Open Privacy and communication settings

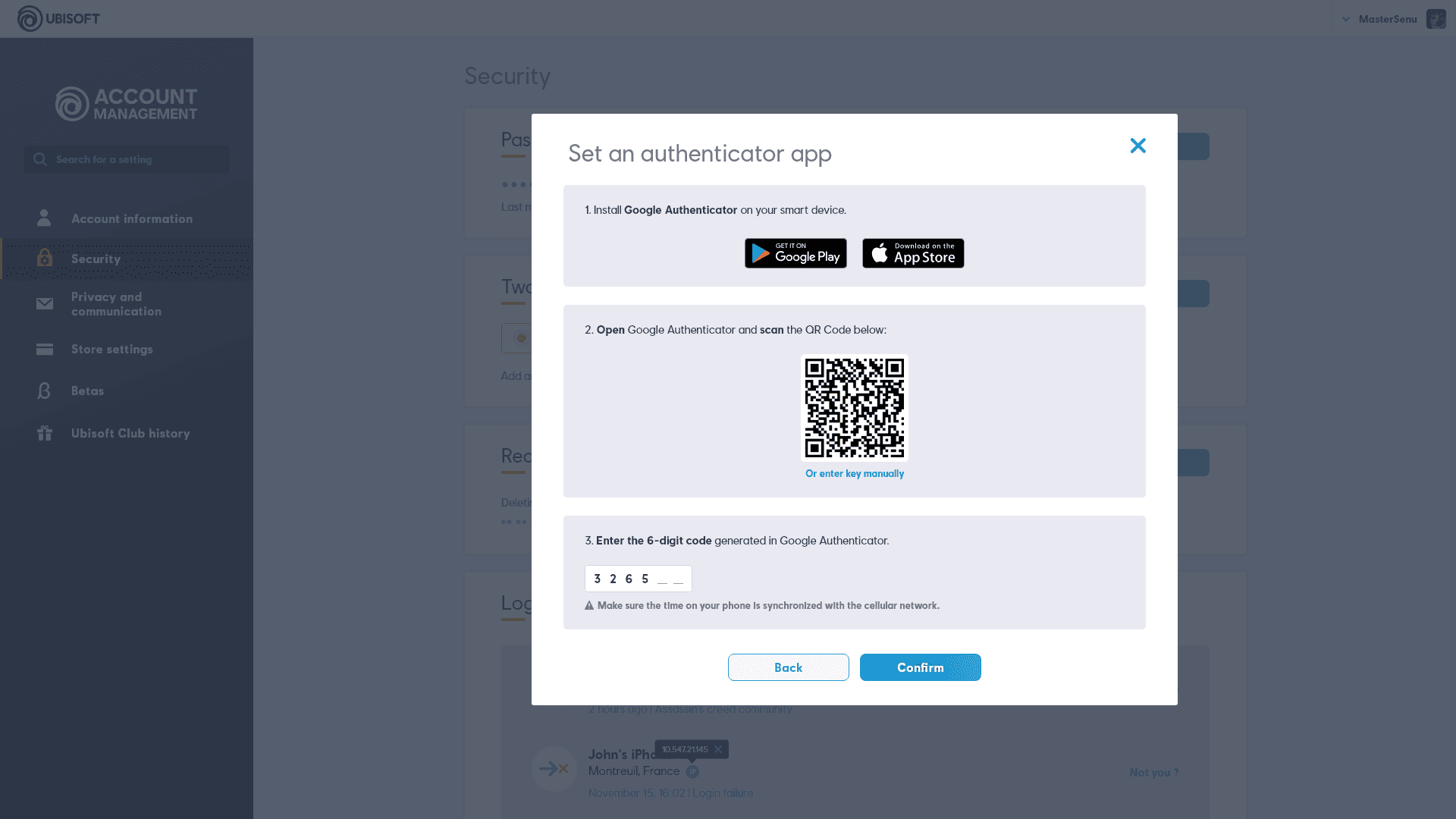coord(116,304)
